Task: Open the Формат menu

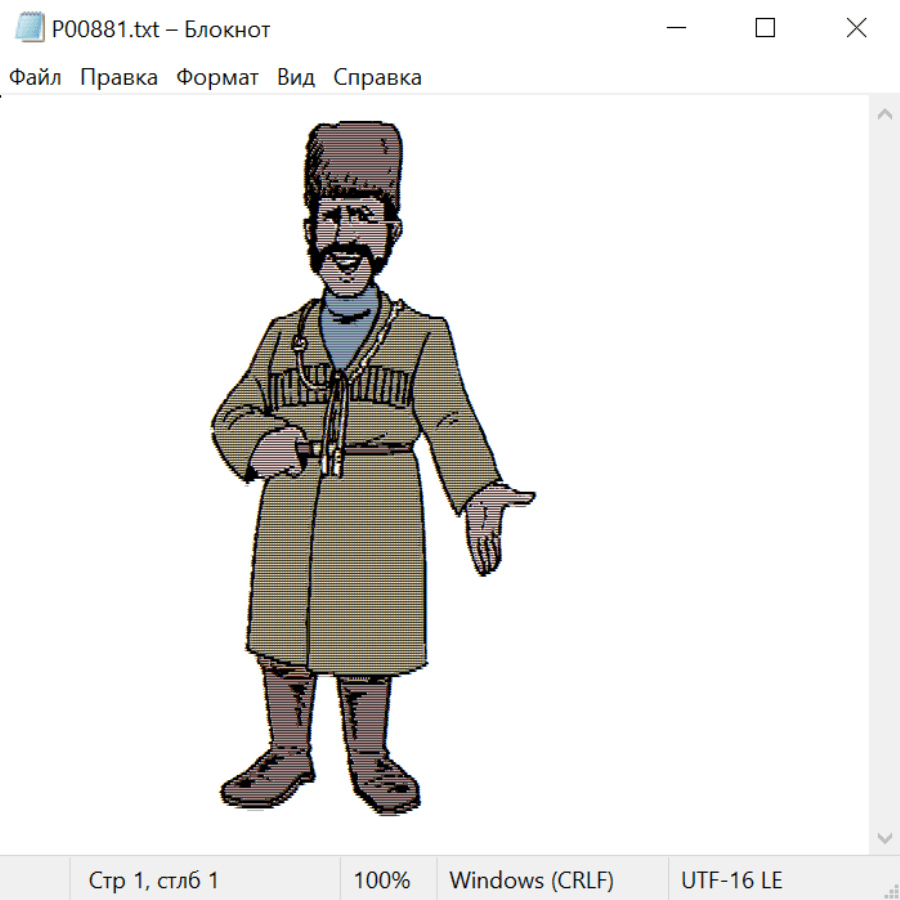Action: point(217,78)
